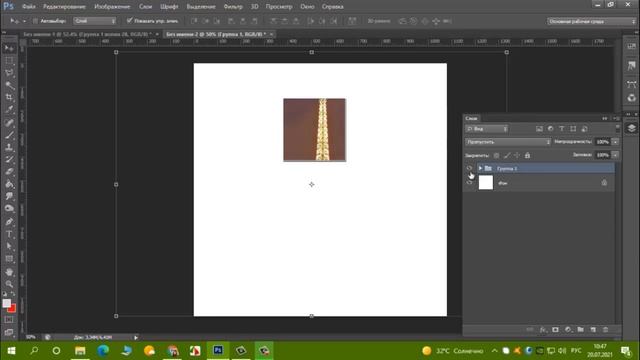Viewport: 640px width, 360px height.
Task: Select the Pen tool
Action: (9, 222)
